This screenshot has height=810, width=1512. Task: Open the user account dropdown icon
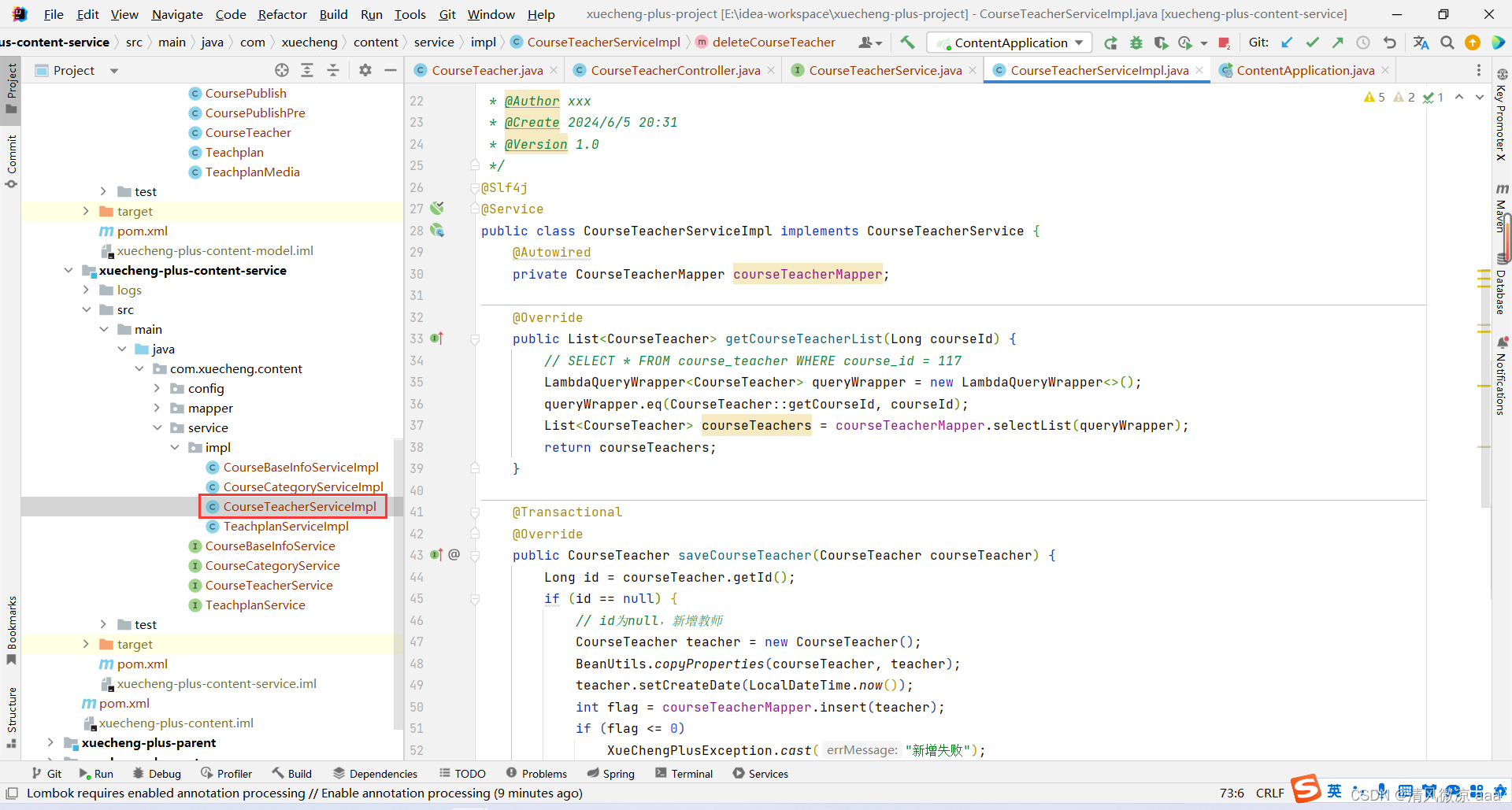pos(870,43)
